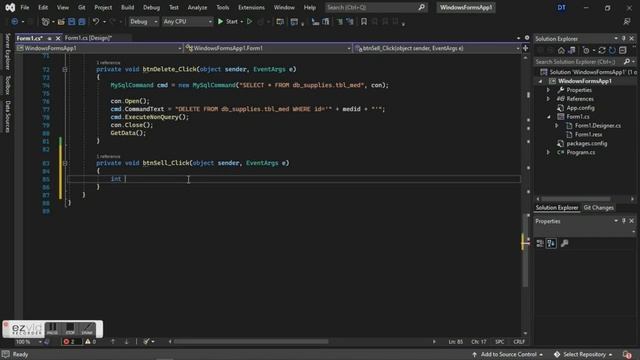Click the warnings count indicator showing 0
Image resolution: width=640 pixels, height=360 pixels.
[x=91, y=342]
